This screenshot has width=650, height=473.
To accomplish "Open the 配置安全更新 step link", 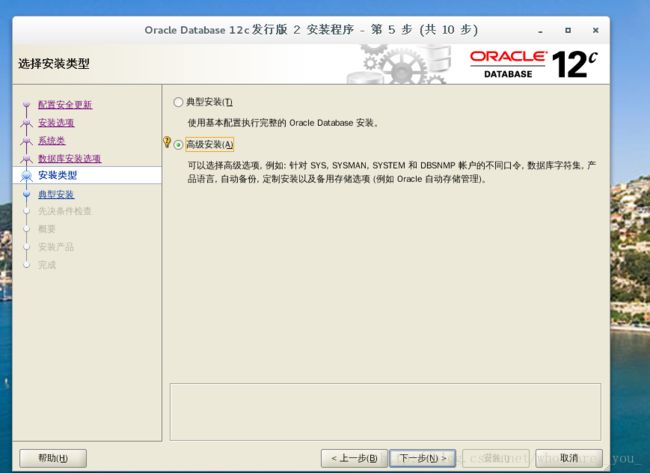I will [65, 105].
